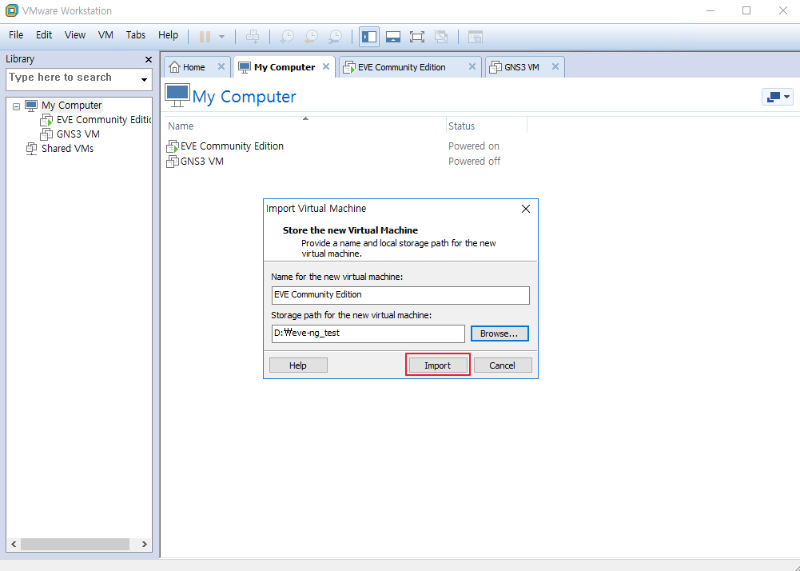
Task: Click the Unity mode toolbar icon
Action: click(x=441, y=36)
